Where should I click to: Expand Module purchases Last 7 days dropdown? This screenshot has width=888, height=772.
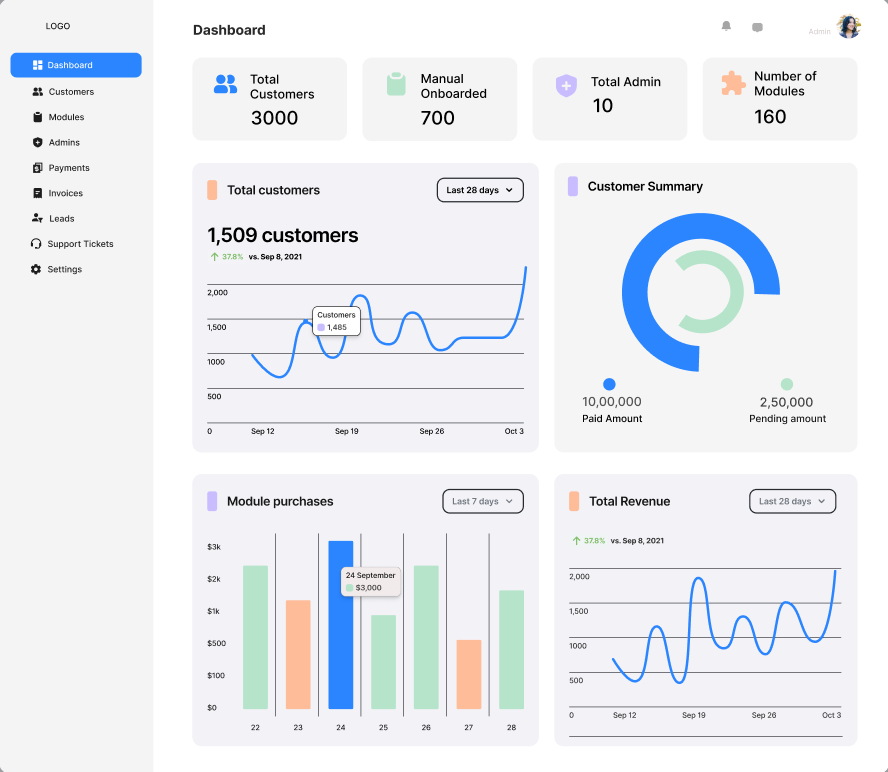pyautogui.click(x=483, y=501)
